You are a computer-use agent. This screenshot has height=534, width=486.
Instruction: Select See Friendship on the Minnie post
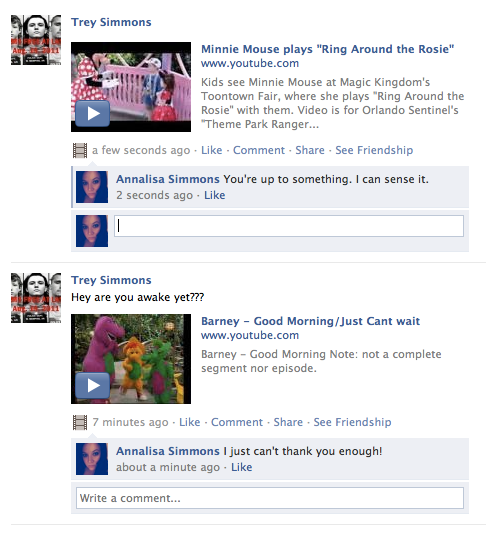pos(374,150)
